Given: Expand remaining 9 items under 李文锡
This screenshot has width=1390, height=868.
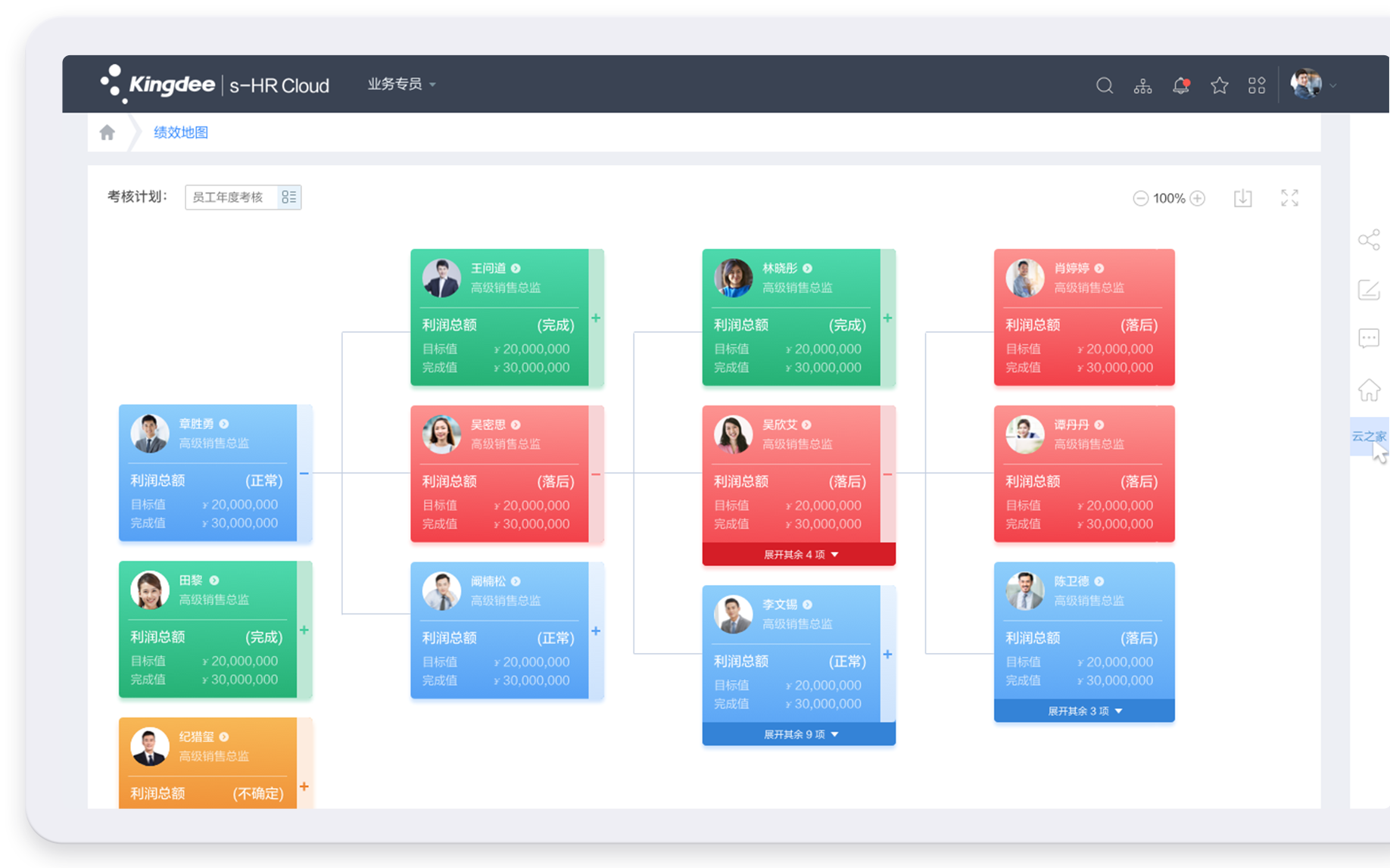Looking at the screenshot, I should click(x=799, y=734).
